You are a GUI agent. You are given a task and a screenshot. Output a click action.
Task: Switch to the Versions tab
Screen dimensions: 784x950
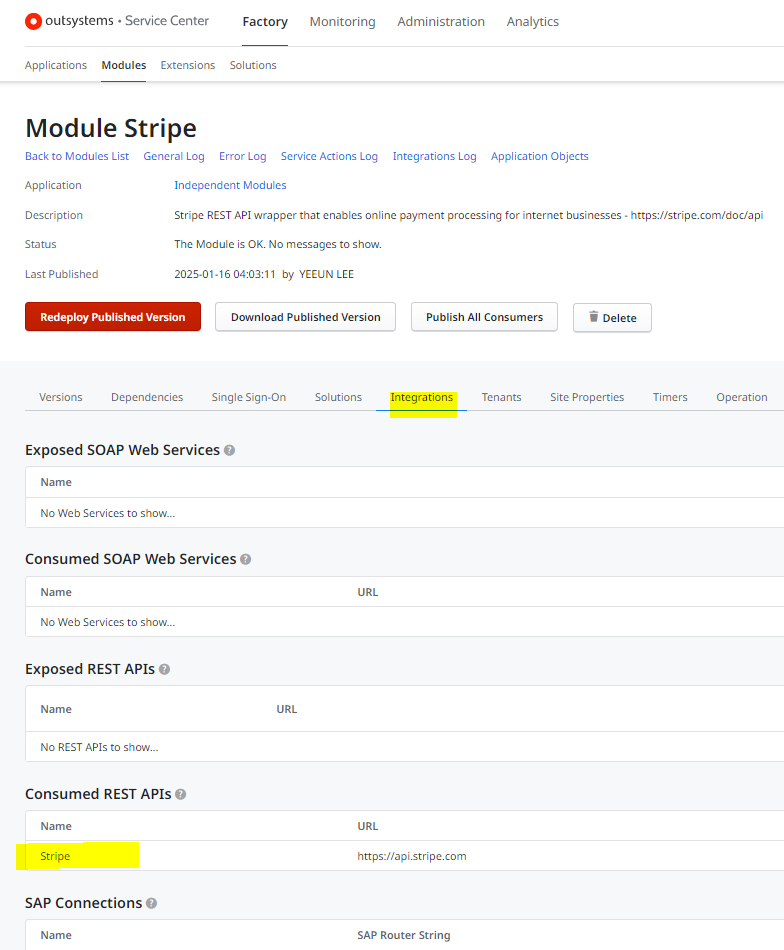pos(61,397)
